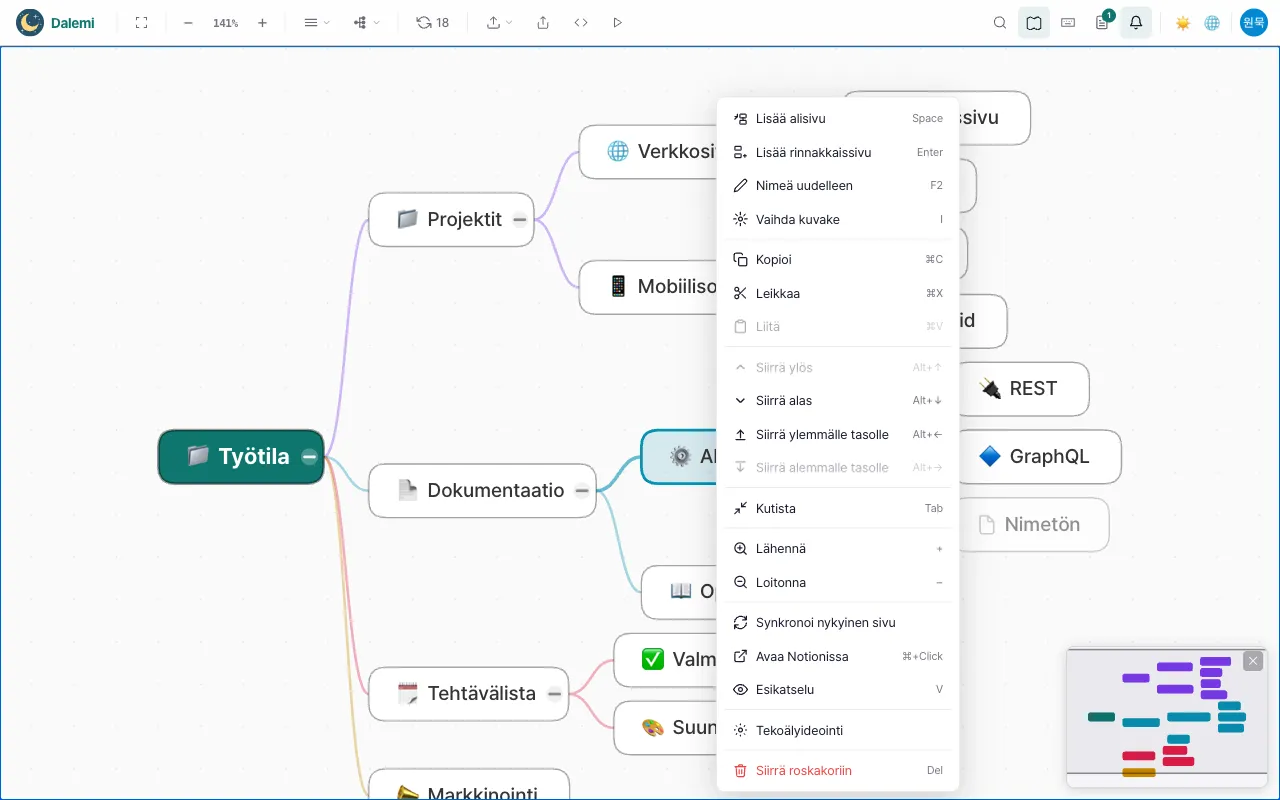Collapse the Työtila root node
Screen dimensions: 1280x800
coord(310,457)
